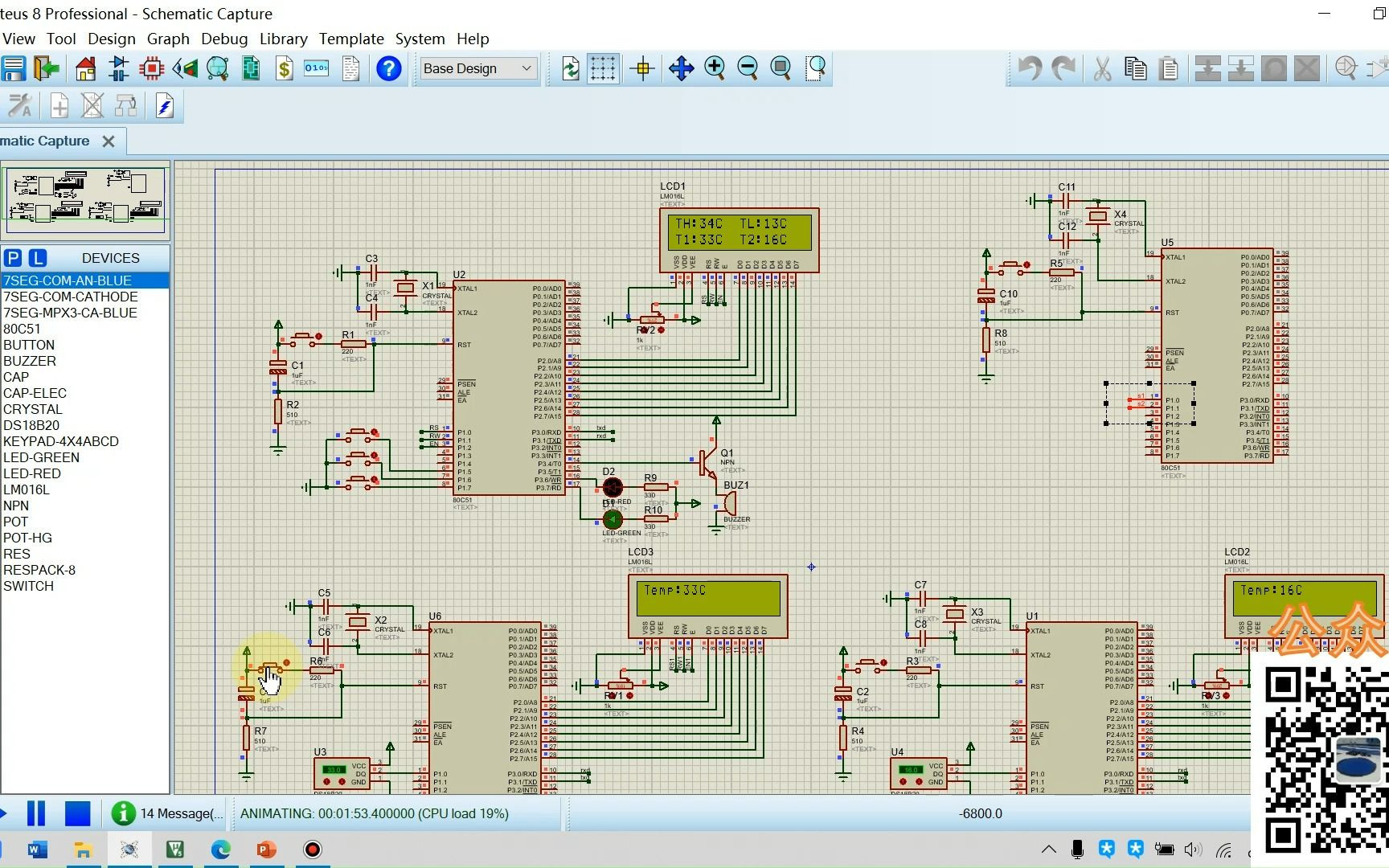The image size is (1389, 868).
Task: Open the blue Help question mark icon
Action: coord(389,68)
